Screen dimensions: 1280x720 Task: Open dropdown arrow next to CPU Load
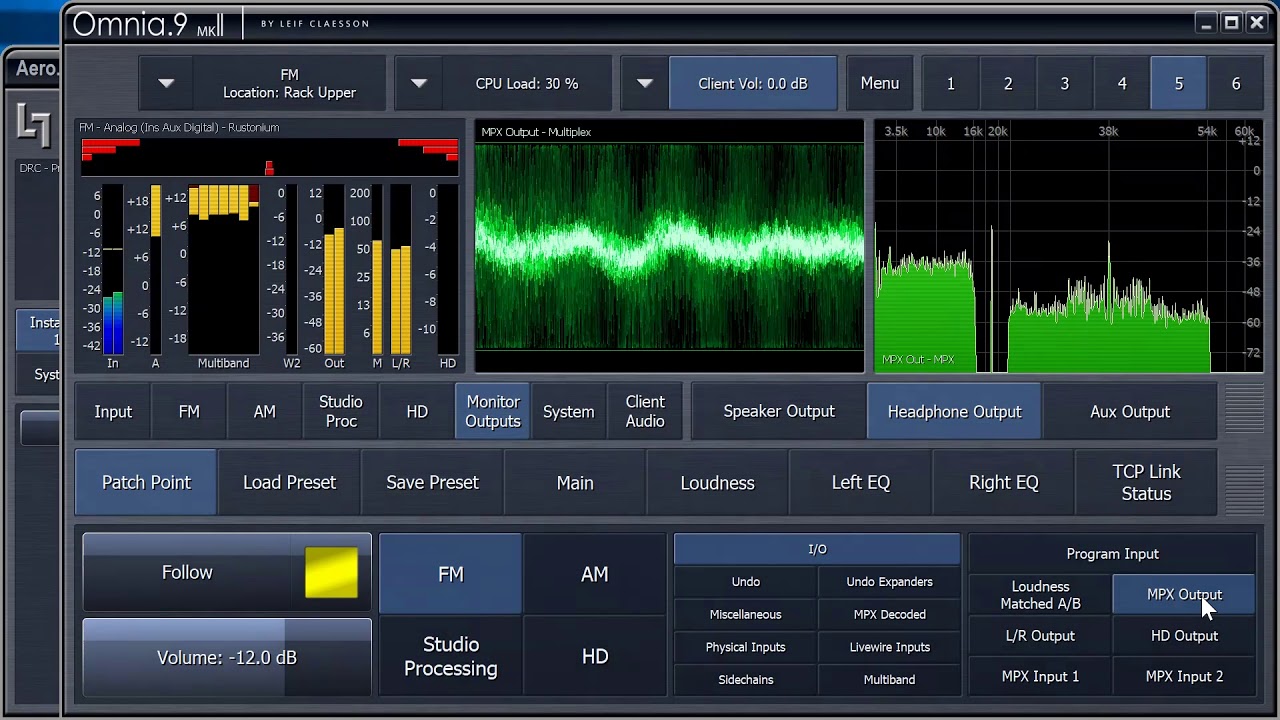[x=419, y=83]
